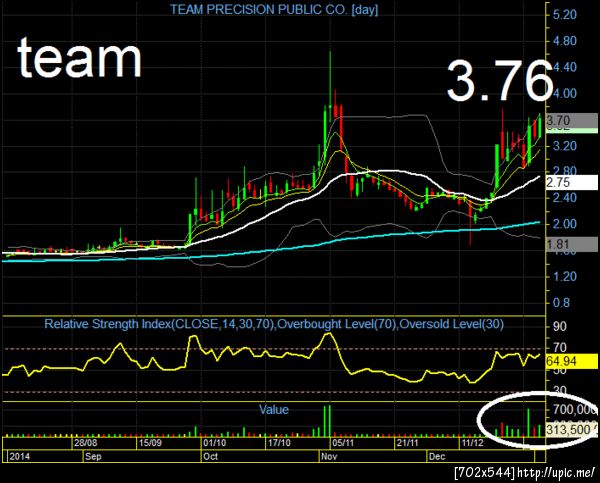Image resolution: width=600 pixels, height=483 pixels.
Task: Click the 1.20 price axis label
Action: 564,276
